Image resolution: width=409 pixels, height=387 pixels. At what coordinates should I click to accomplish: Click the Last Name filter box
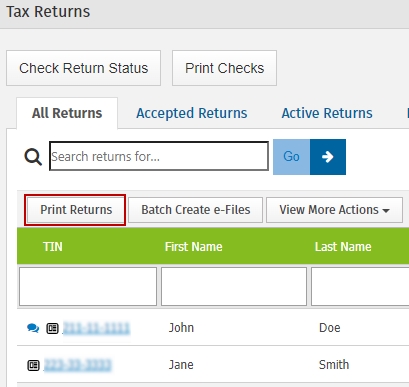pyautogui.click(x=360, y=286)
